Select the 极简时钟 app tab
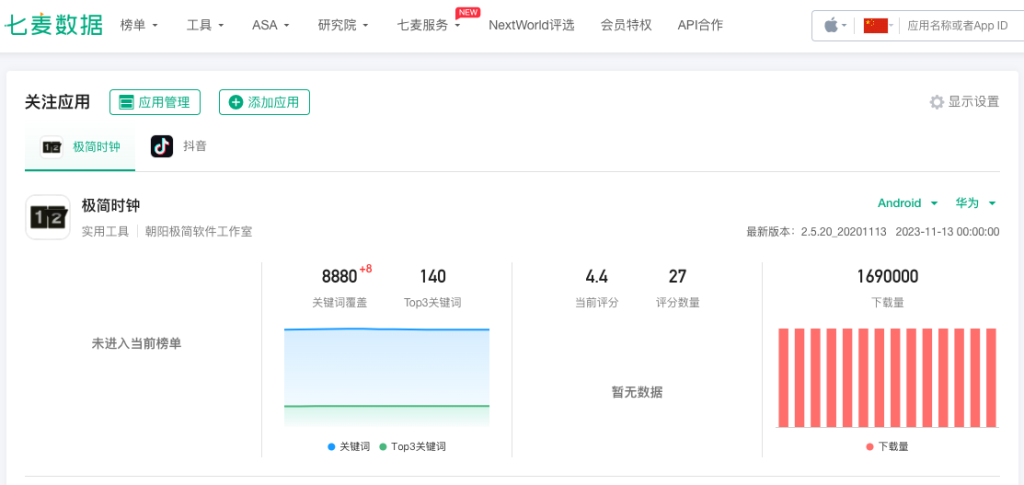1024x485 pixels. 80,147
